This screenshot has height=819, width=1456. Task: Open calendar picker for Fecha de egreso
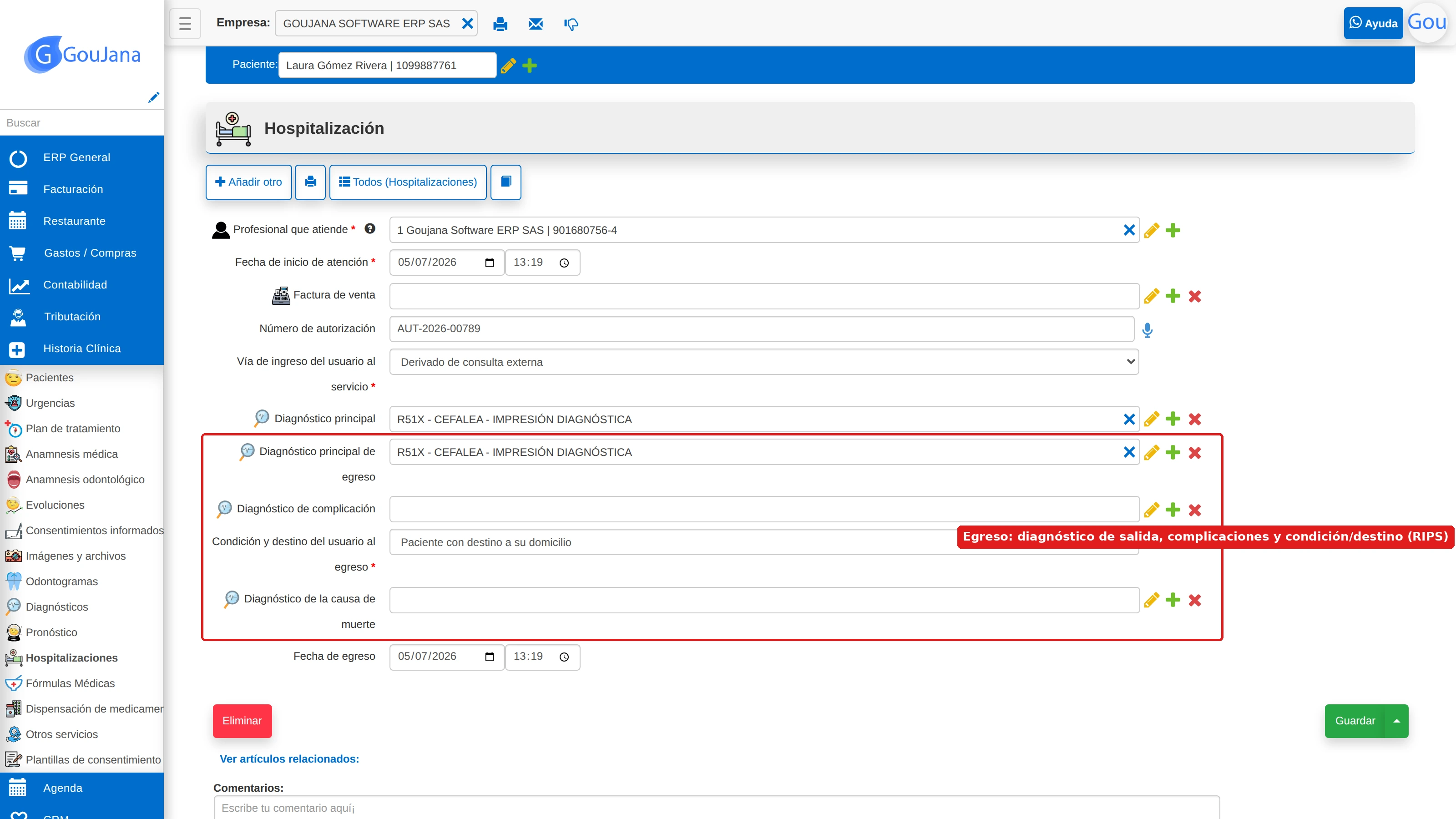[x=490, y=657]
